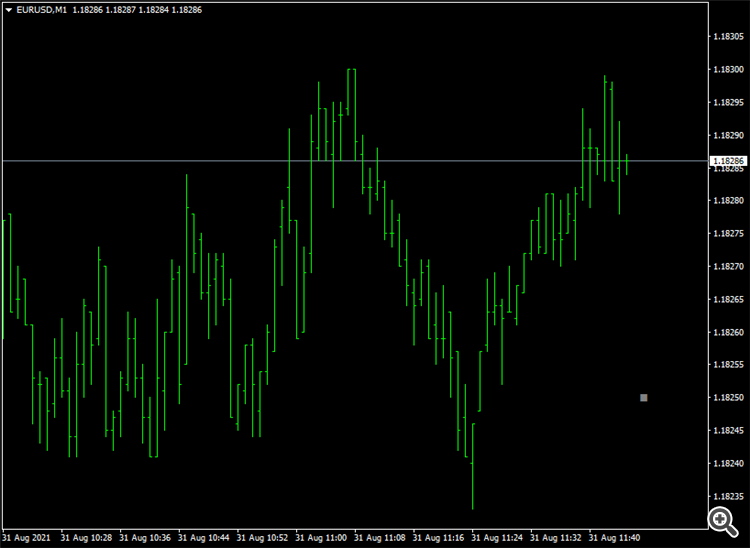This screenshot has height=548, width=750.
Task: Click the 1.18240 price scale label
Action: (728, 463)
